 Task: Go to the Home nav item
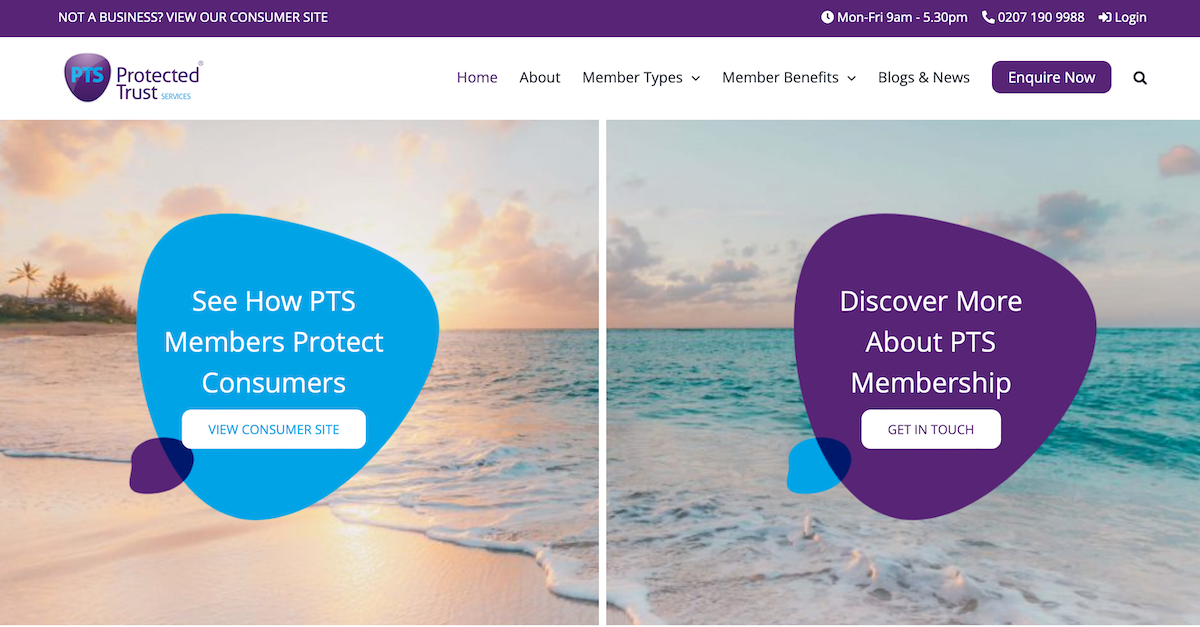coord(477,78)
